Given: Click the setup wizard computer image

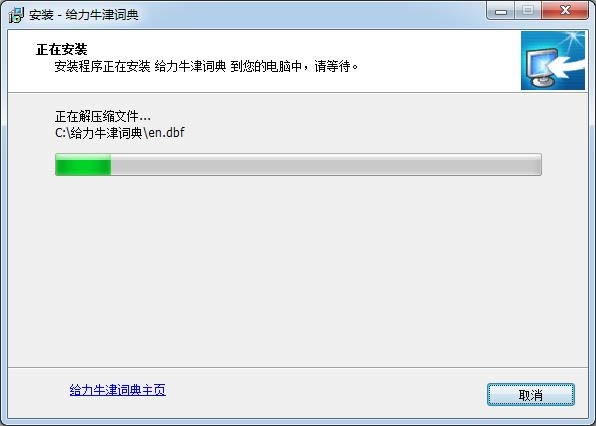Looking at the screenshot, I should [x=553, y=60].
